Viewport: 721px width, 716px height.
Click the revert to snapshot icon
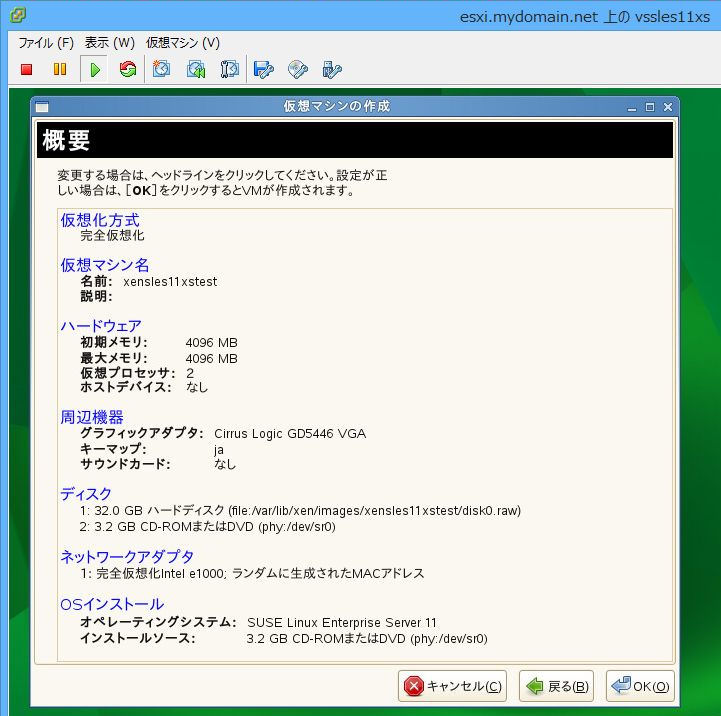click(196, 69)
